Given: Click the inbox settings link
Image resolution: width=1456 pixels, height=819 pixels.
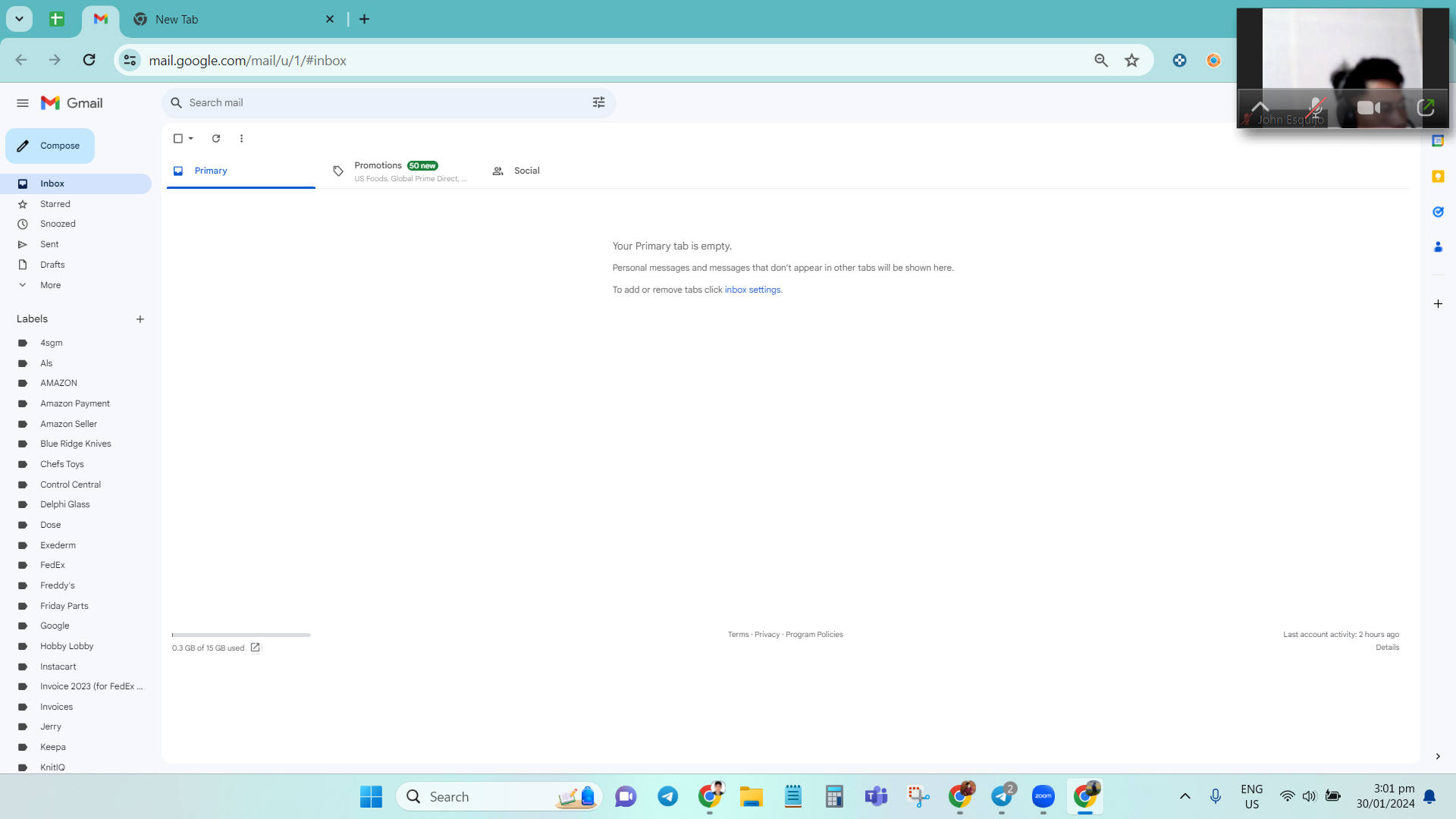Looking at the screenshot, I should click(x=752, y=290).
